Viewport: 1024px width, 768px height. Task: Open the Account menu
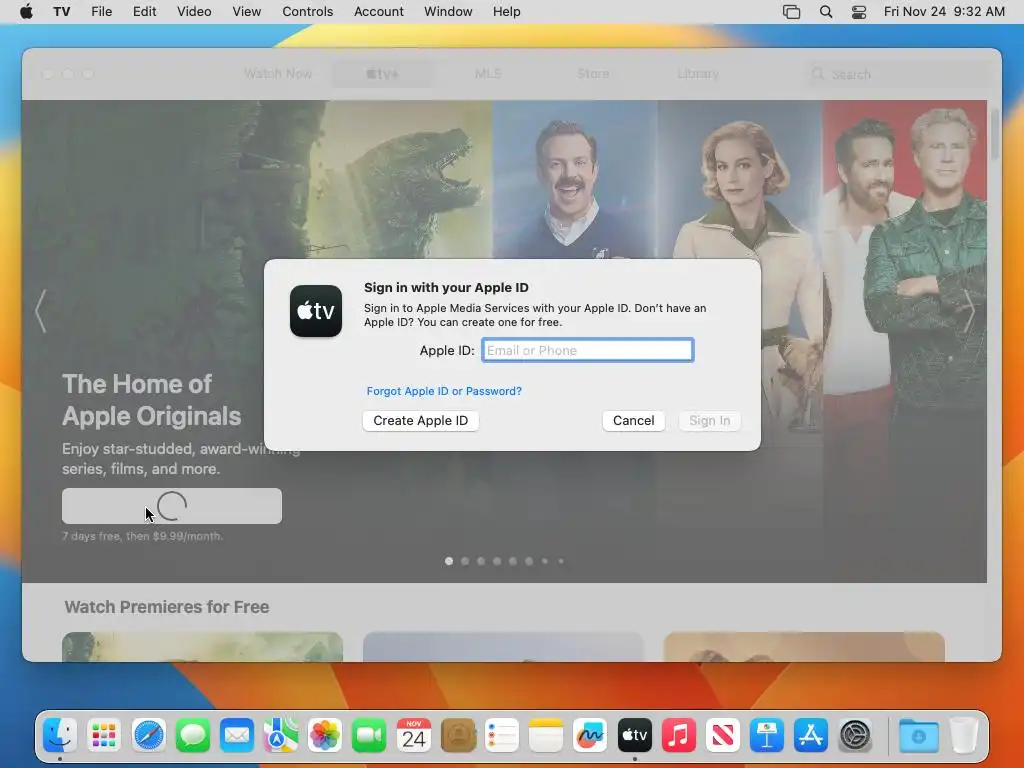click(379, 12)
